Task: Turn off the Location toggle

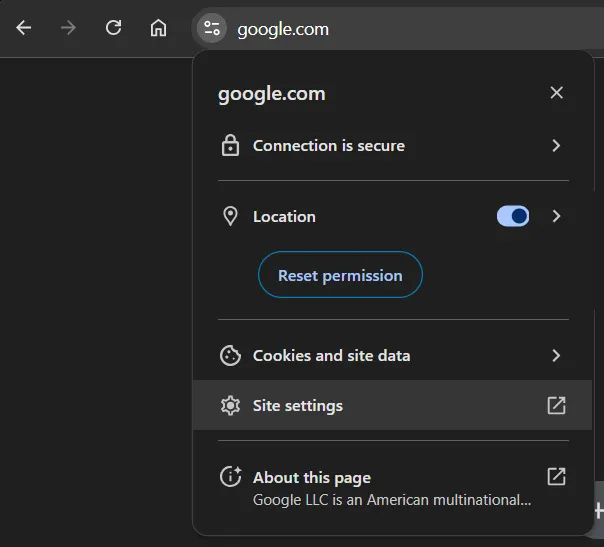Action: point(513,216)
